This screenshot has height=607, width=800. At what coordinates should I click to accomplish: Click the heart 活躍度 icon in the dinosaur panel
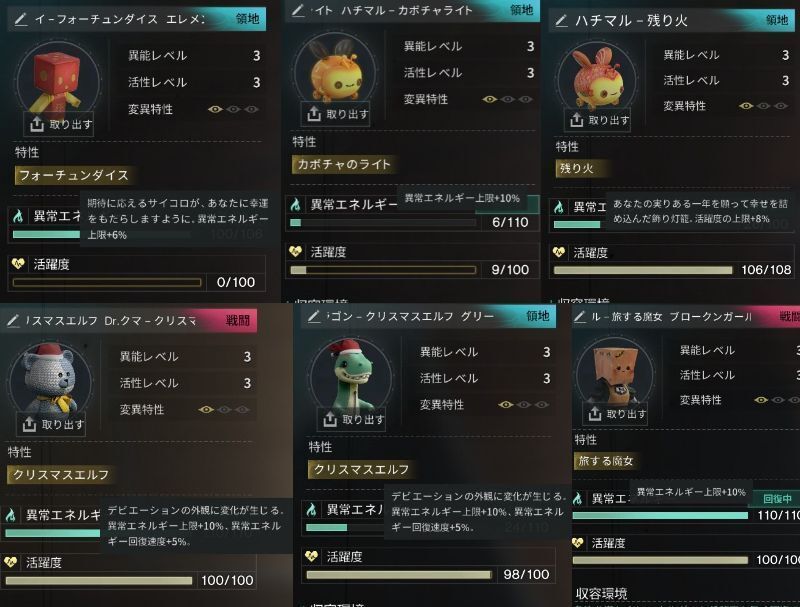point(311,557)
